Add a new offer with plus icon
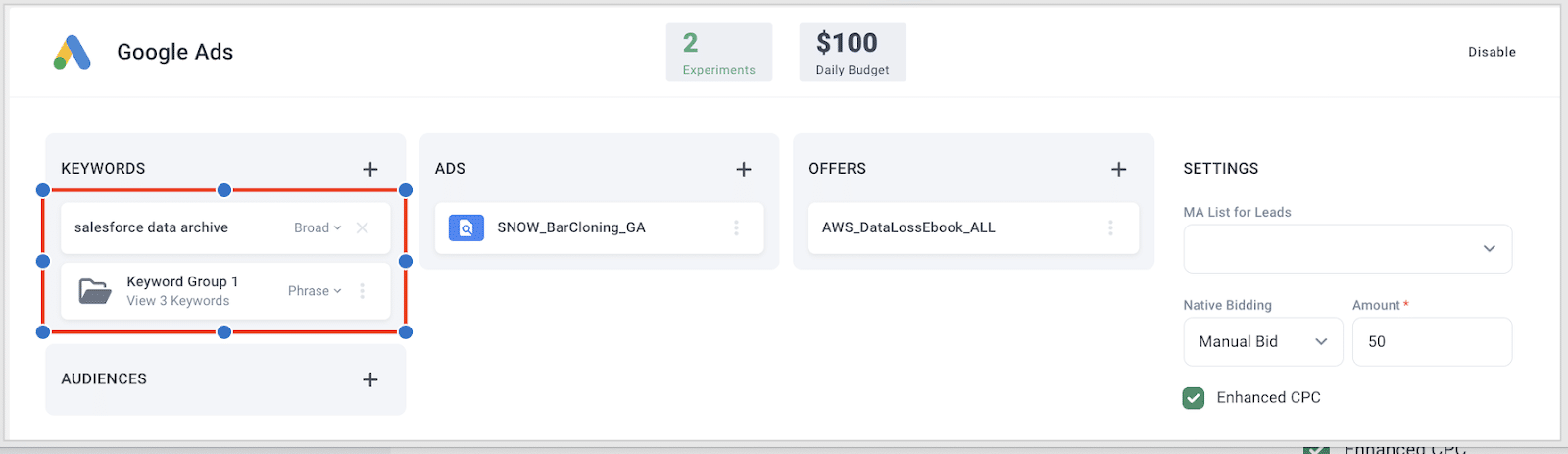 click(x=1118, y=169)
